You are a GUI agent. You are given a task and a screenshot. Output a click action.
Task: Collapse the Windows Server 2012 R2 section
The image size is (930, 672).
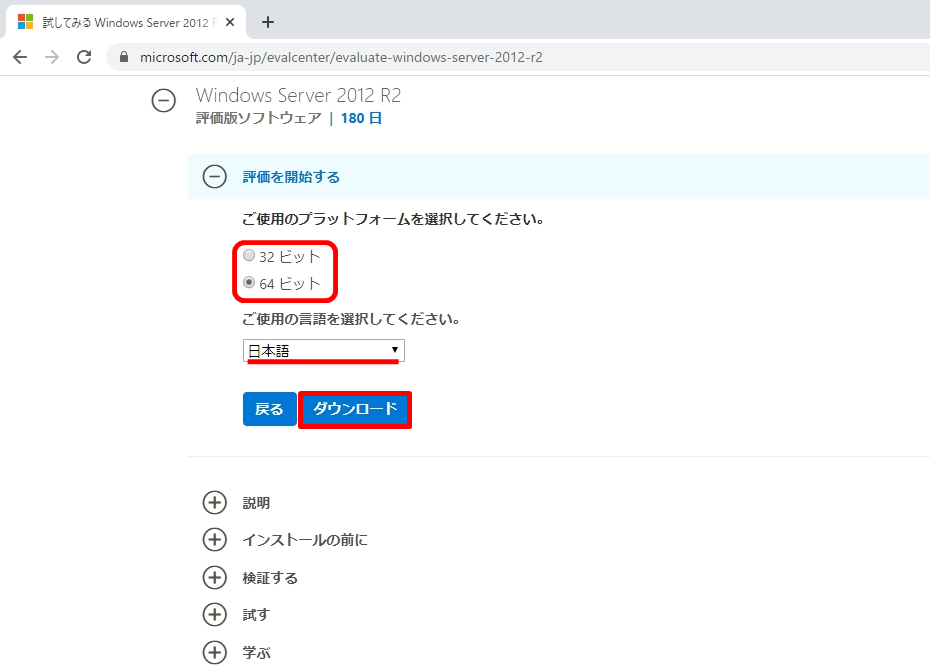click(164, 100)
